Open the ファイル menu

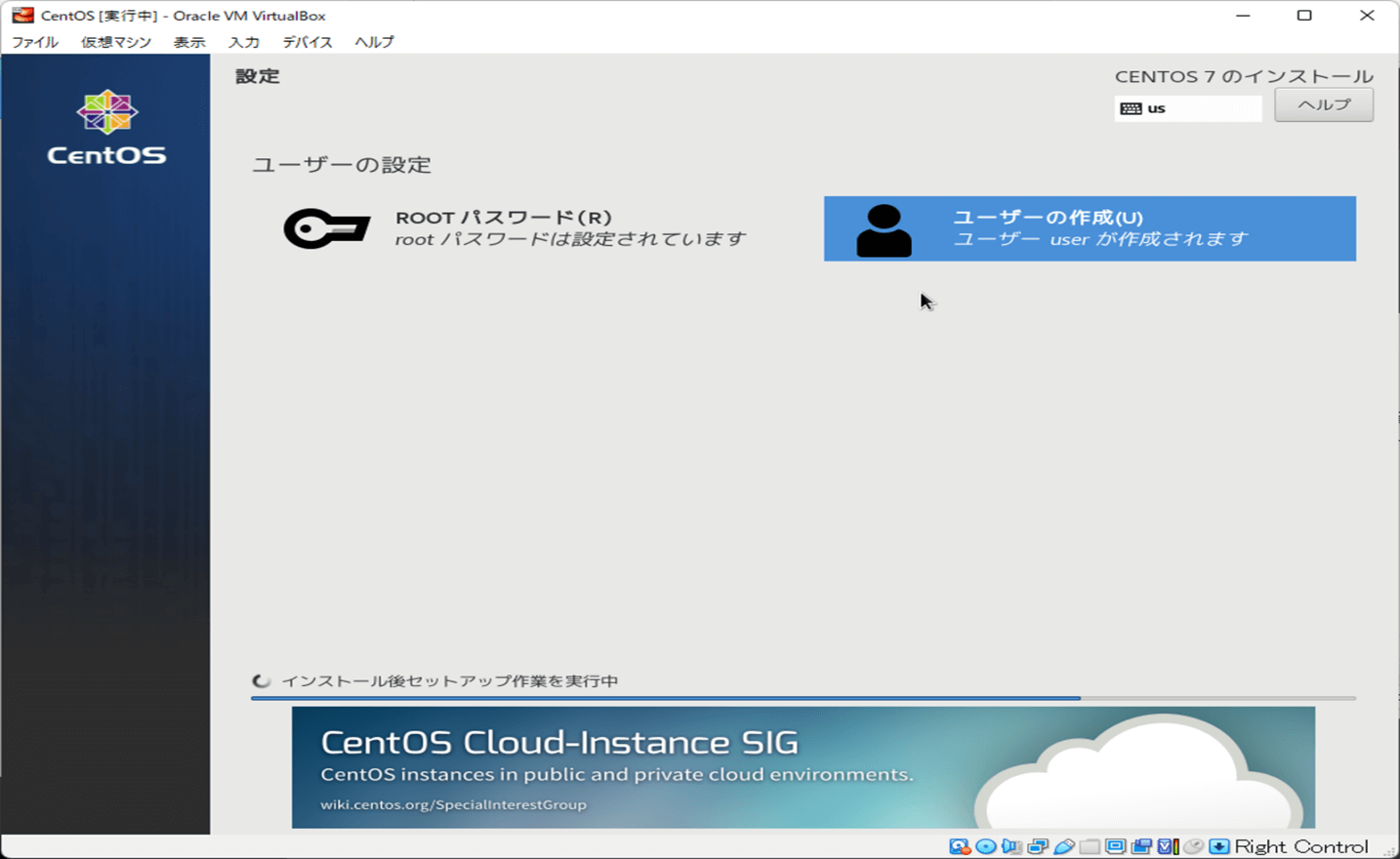pos(35,42)
